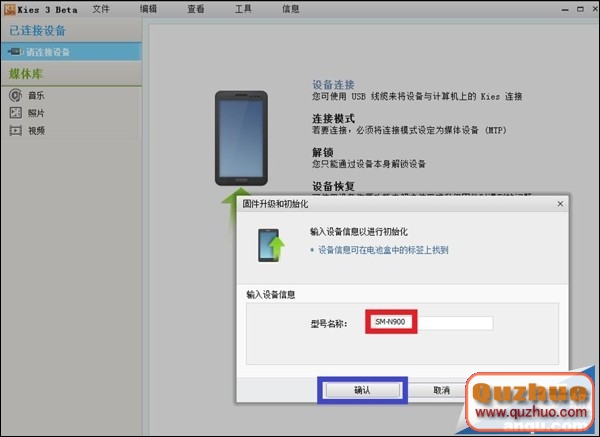Click the USB plug icon in 请连接设备
Image resolution: width=600 pixels, height=437 pixels.
pyautogui.click(x=15, y=51)
